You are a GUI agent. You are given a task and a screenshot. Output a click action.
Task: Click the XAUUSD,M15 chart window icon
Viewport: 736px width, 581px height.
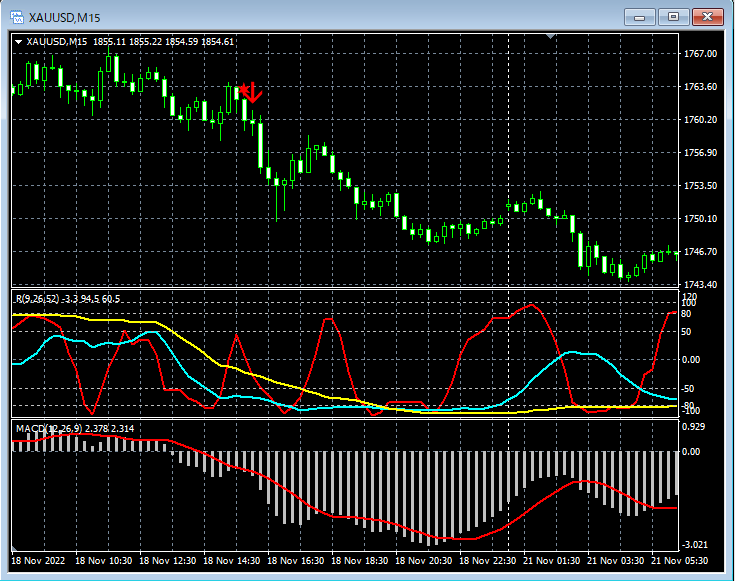coord(17,17)
